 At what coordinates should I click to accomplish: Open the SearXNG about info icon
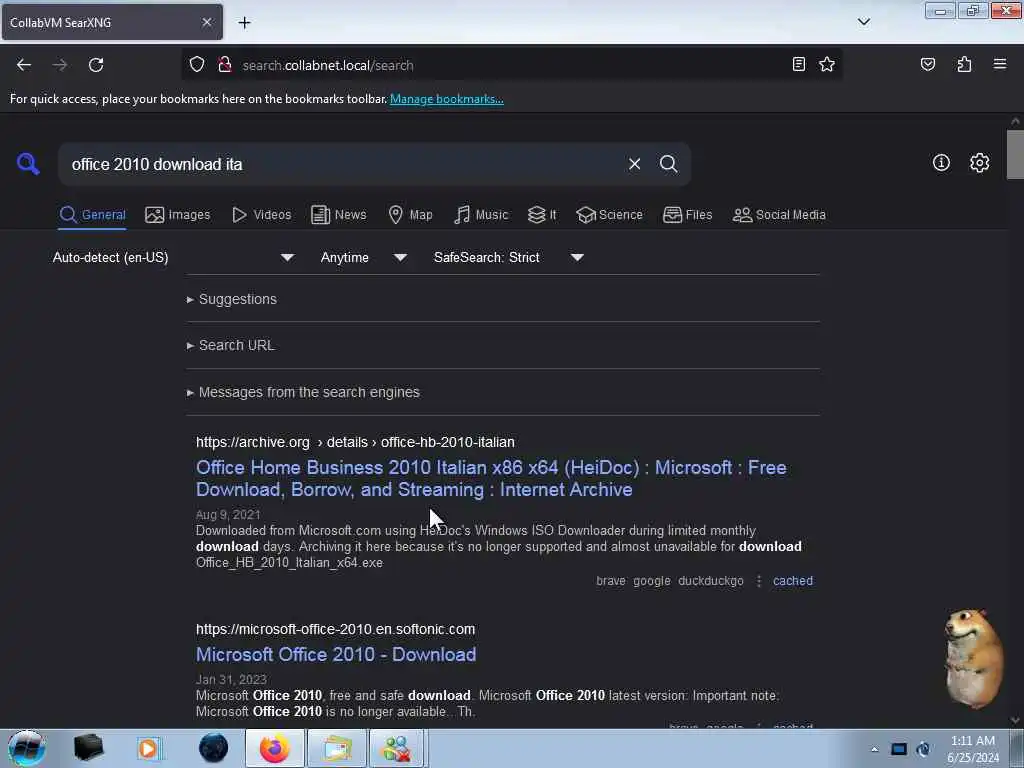941,163
